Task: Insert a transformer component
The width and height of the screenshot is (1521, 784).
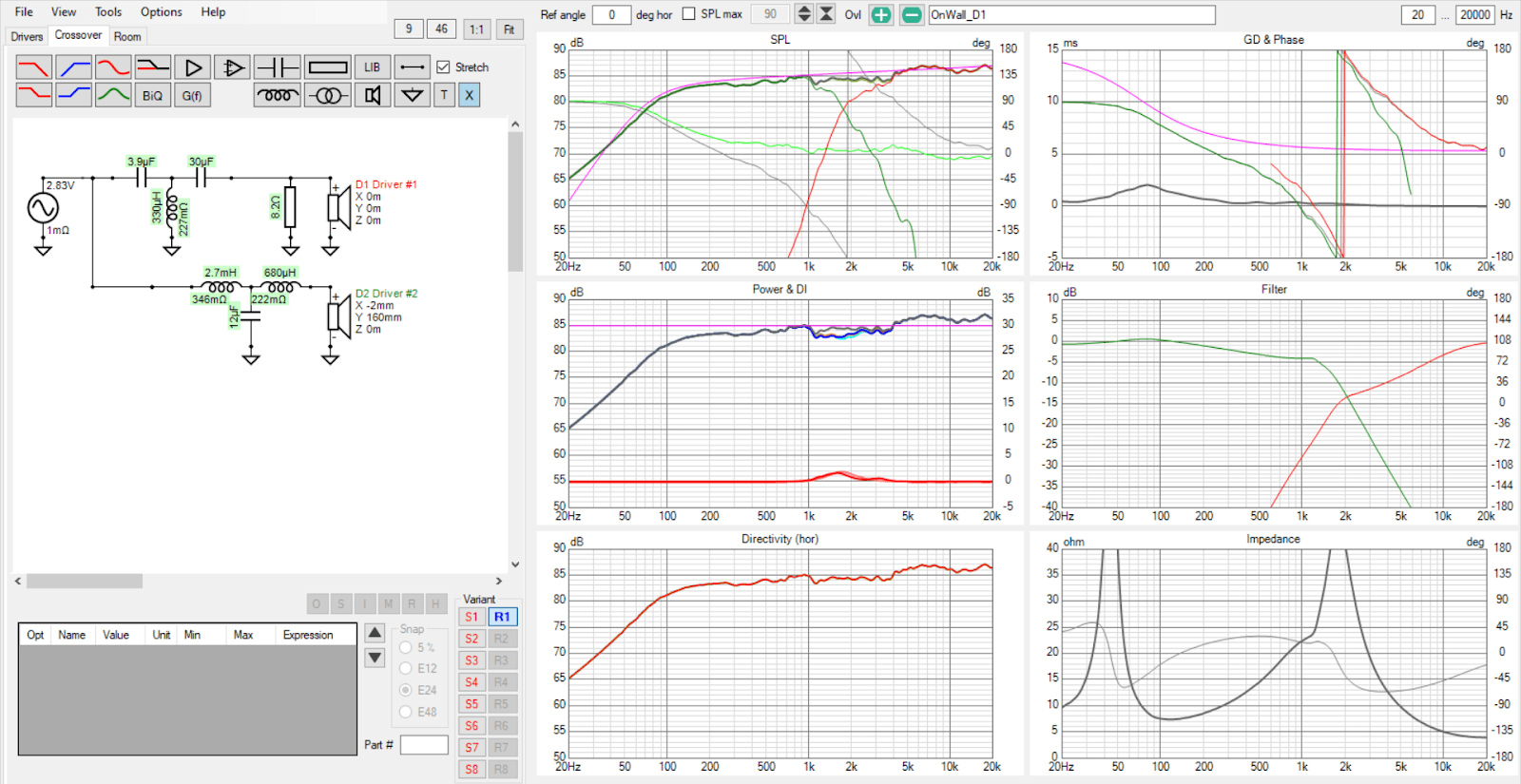Action: coord(328,95)
